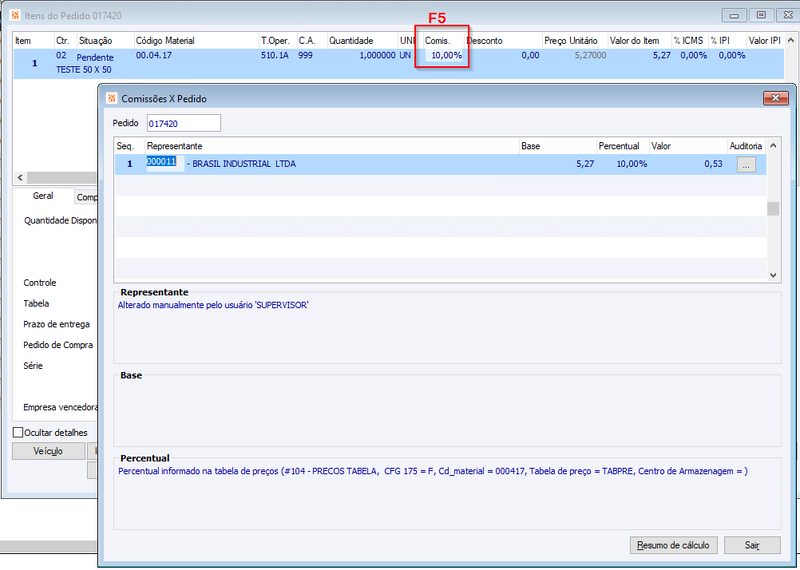800x570 pixels.
Task: Click the Tabela label in Geral tab
Action: click(x=36, y=303)
